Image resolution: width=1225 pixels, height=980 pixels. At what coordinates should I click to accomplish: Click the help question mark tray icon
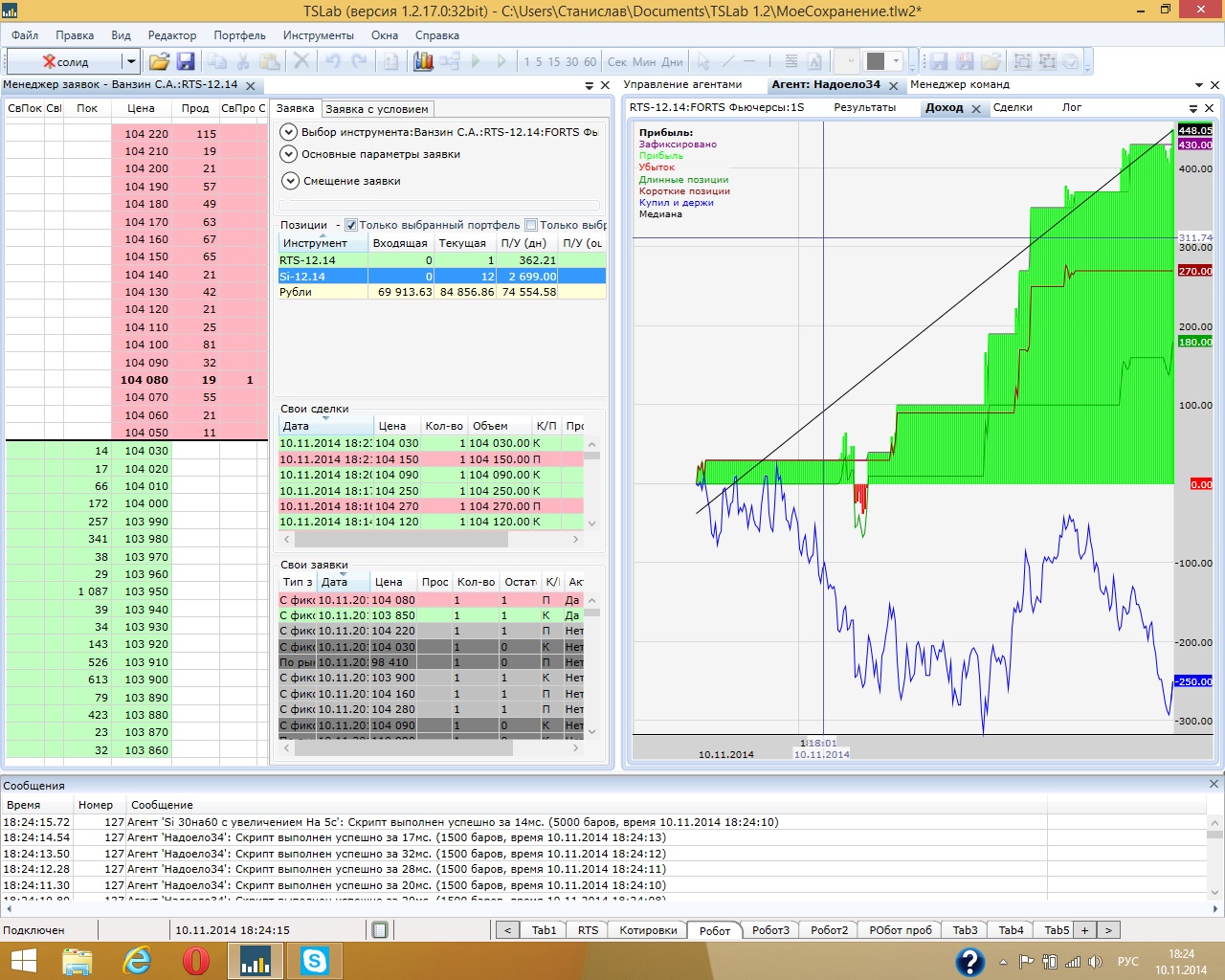pos(969,961)
